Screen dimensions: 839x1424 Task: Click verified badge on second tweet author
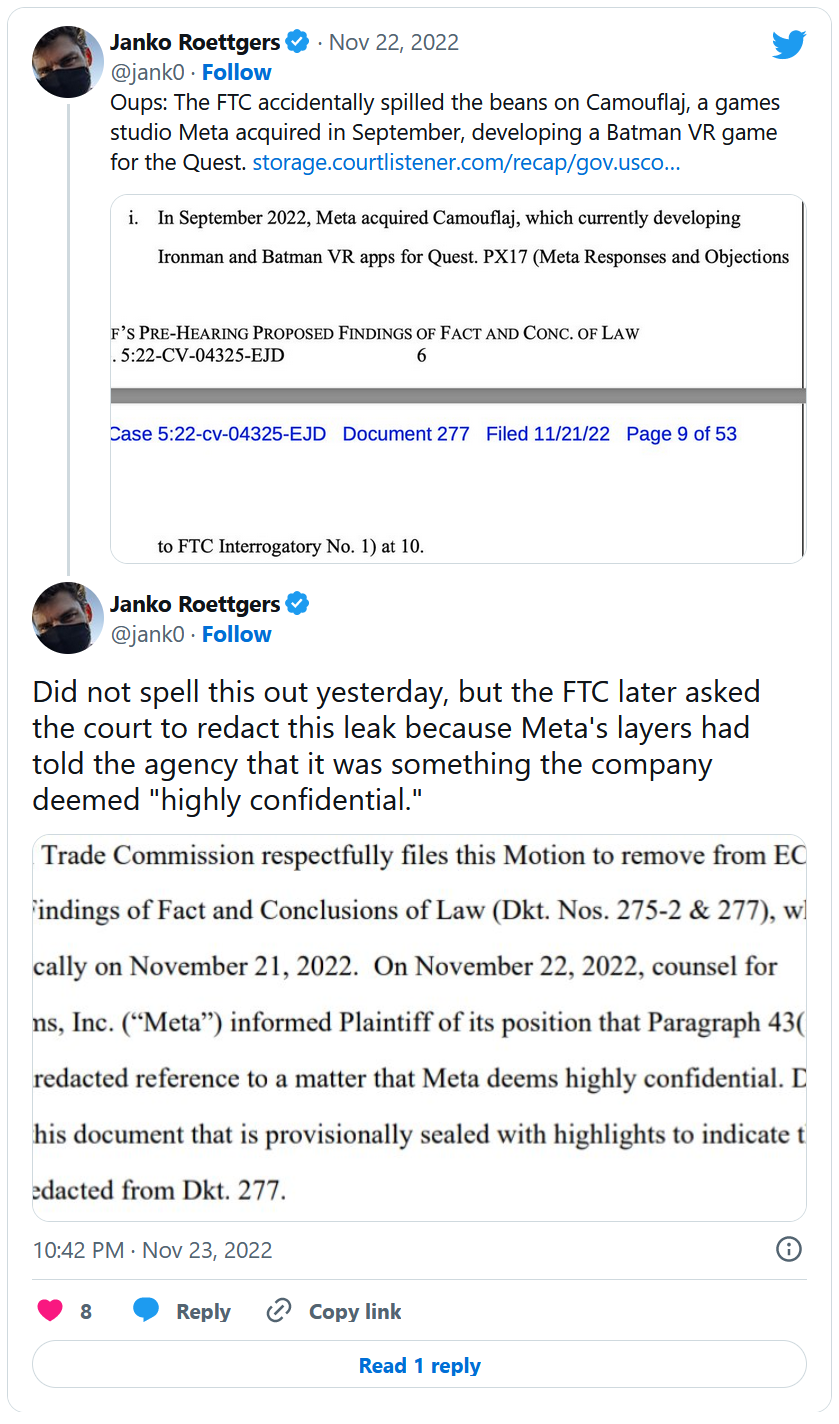tap(297, 604)
